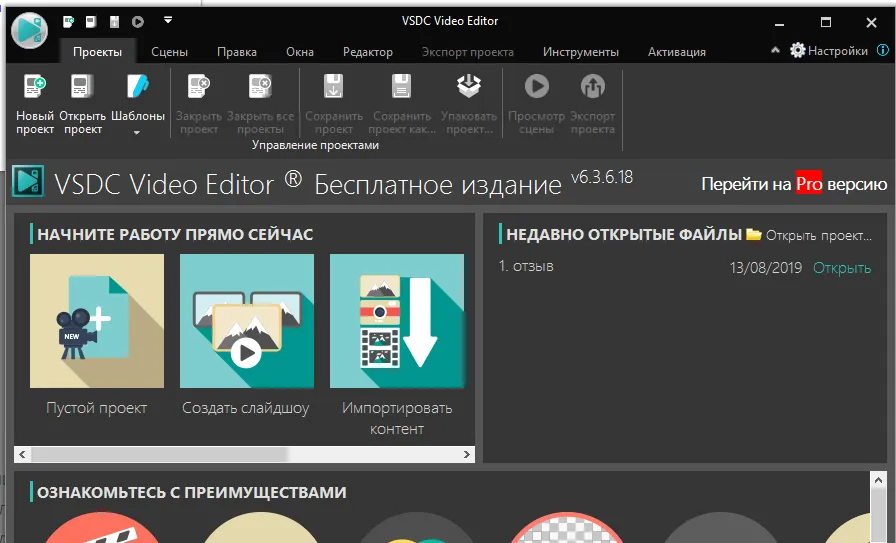
Task: Click Перейти на Pro версию link
Action: [x=794, y=183]
